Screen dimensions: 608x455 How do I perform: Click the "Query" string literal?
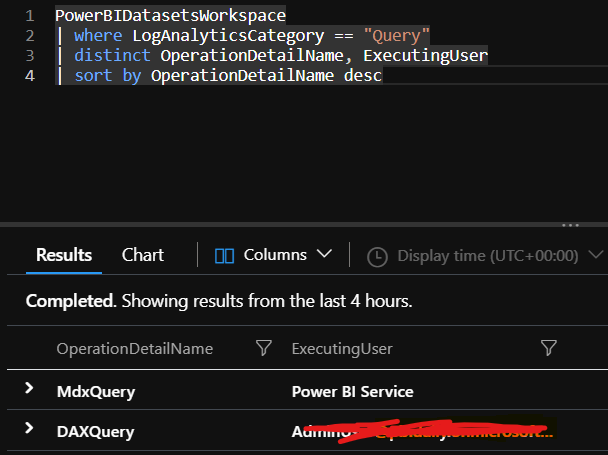click(x=396, y=36)
